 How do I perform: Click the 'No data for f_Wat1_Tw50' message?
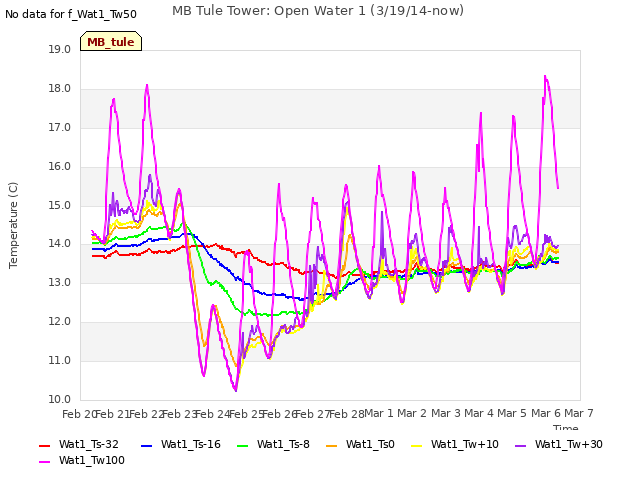tap(71, 14)
